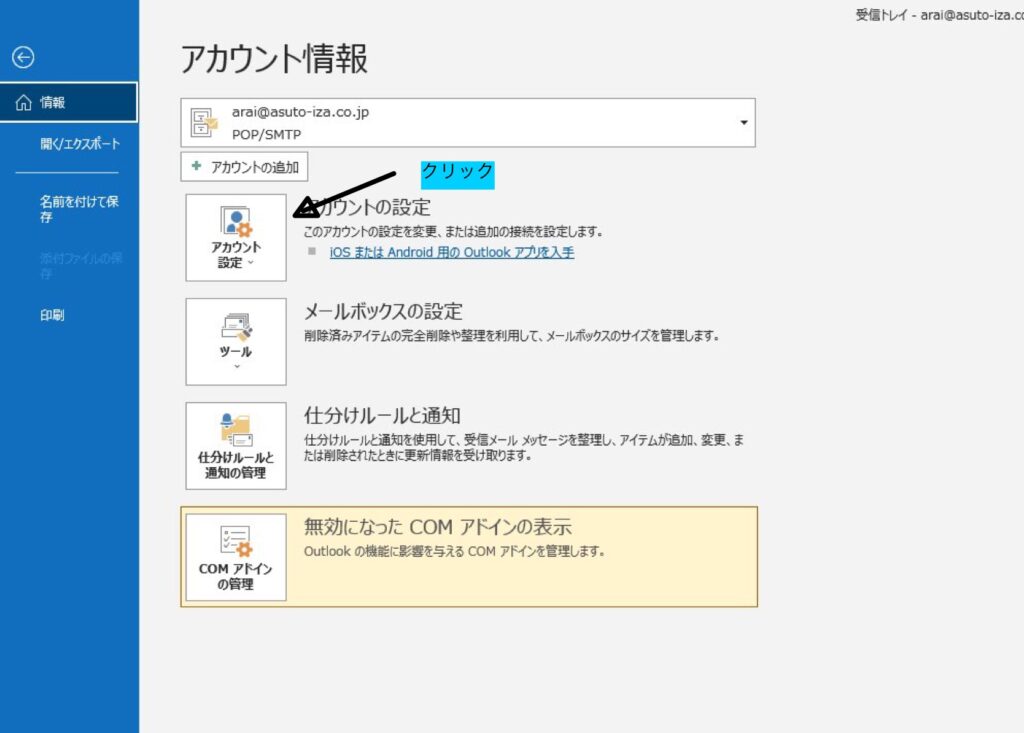
Task: Click the mail account icon in account selector
Action: pos(205,123)
